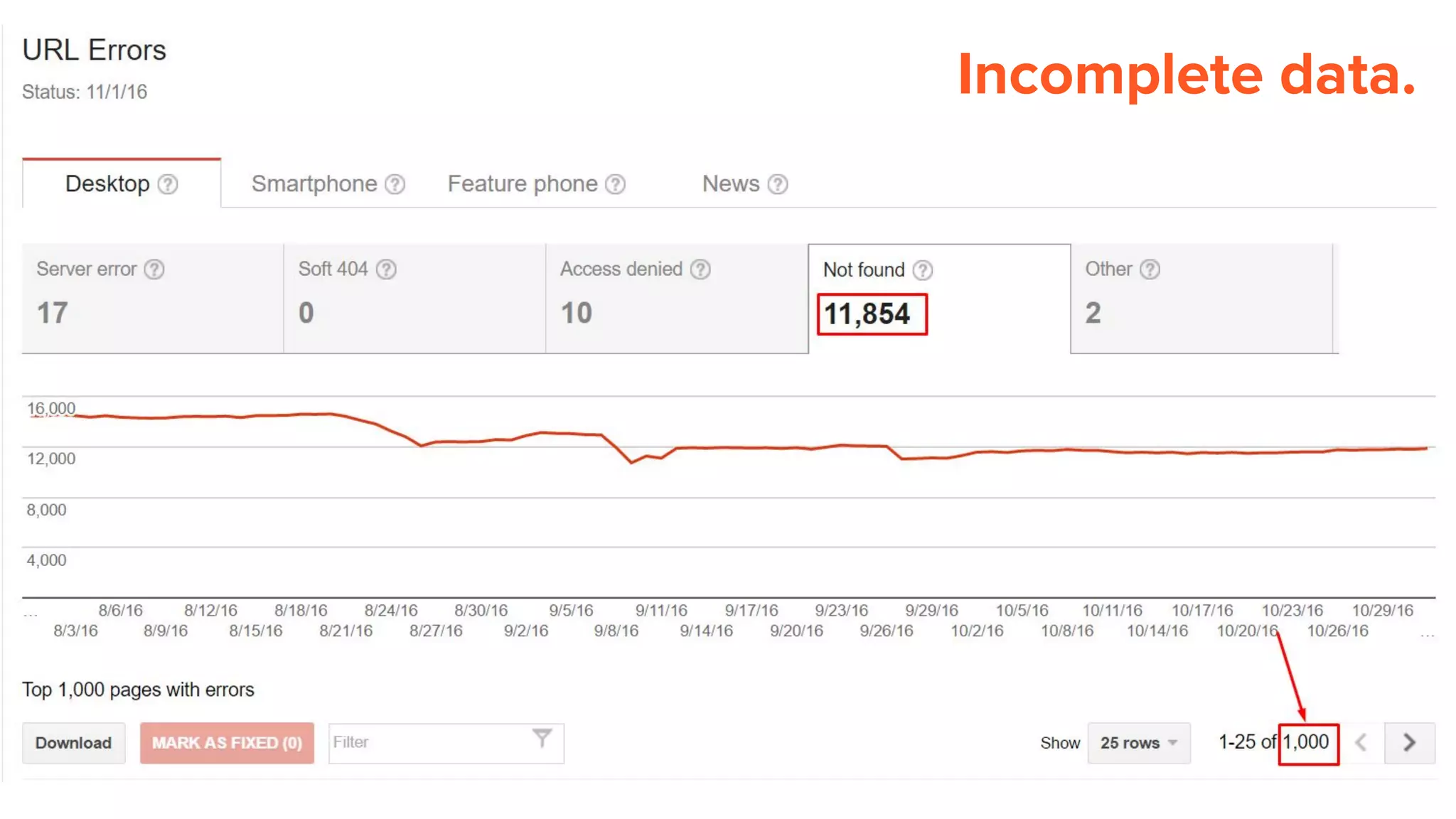Open help icon next to Server error
The height and width of the screenshot is (819, 1456).
click(154, 269)
